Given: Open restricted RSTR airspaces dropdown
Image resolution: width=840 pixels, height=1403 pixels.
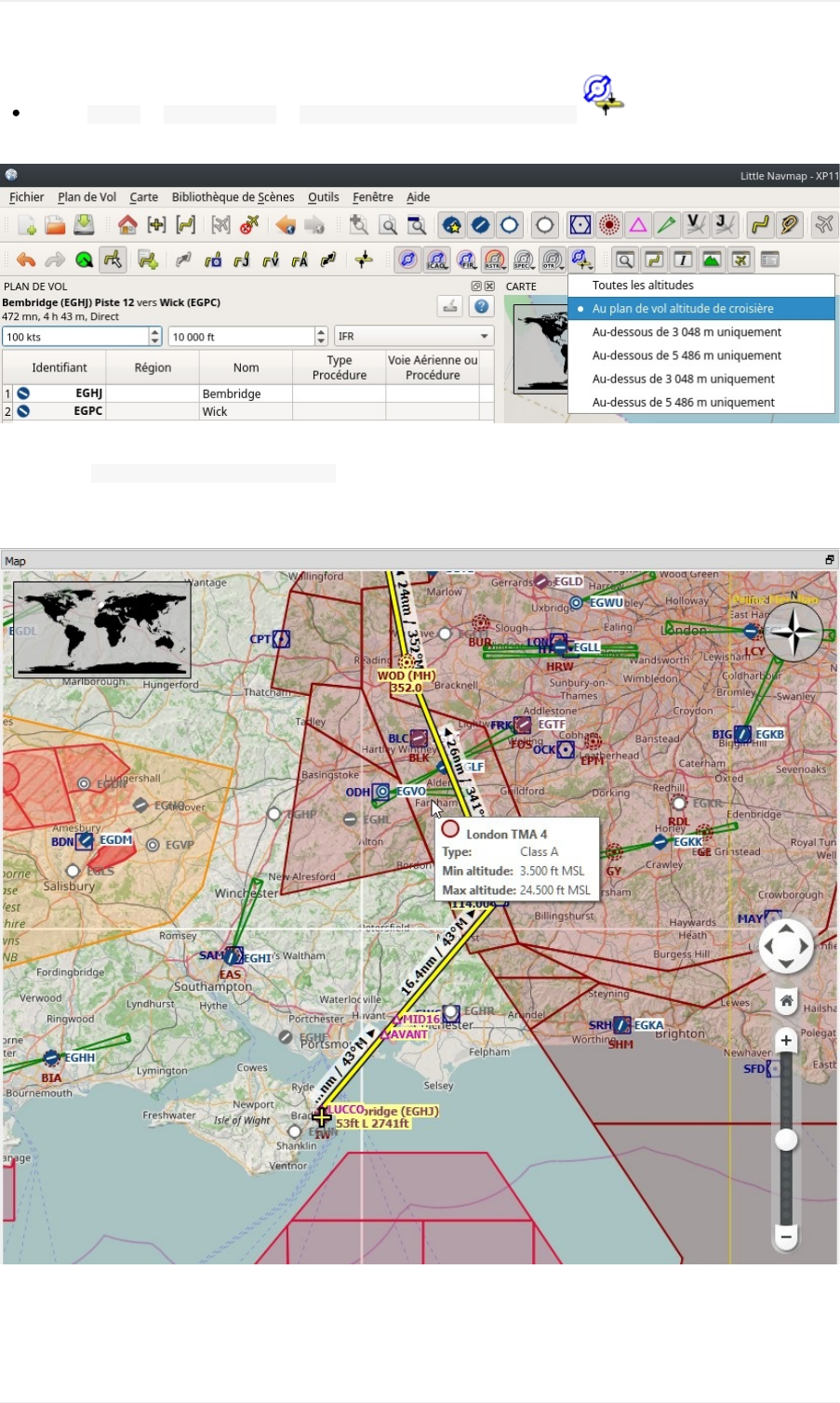Looking at the screenshot, I should (x=495, y=260).
